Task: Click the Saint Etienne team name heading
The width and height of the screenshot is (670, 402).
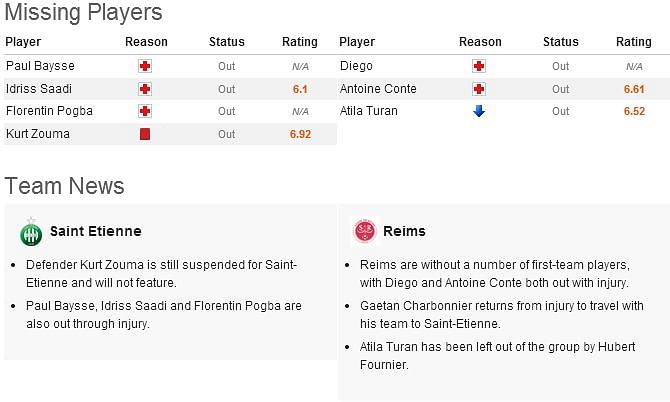Action: pyautogui.click(x=96, y=231)
